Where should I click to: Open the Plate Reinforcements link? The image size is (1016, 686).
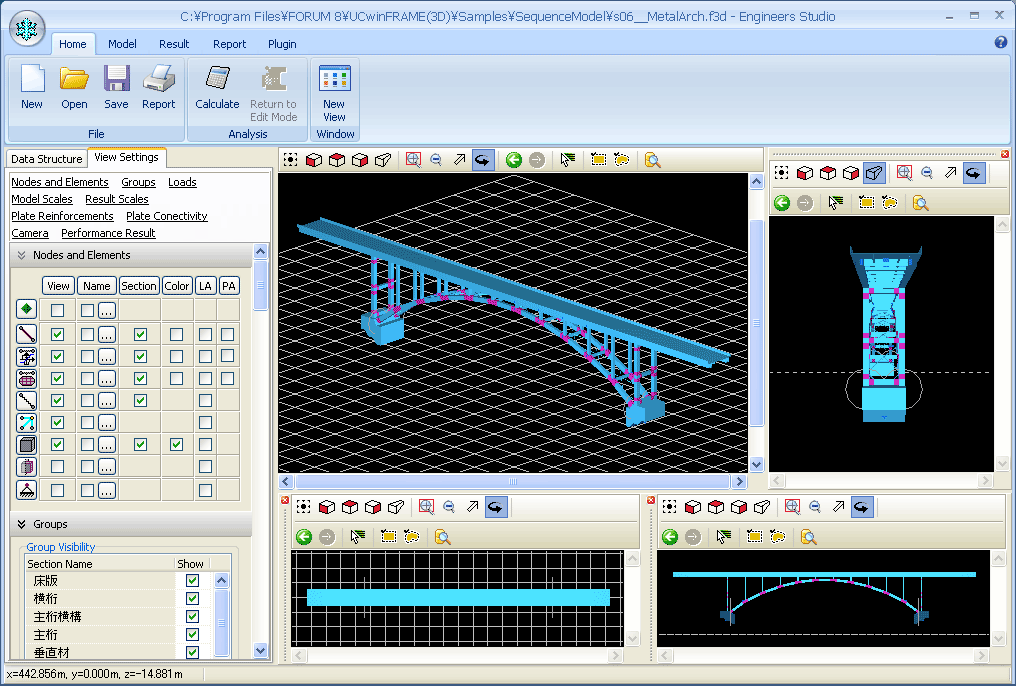(x=62, y=216)
